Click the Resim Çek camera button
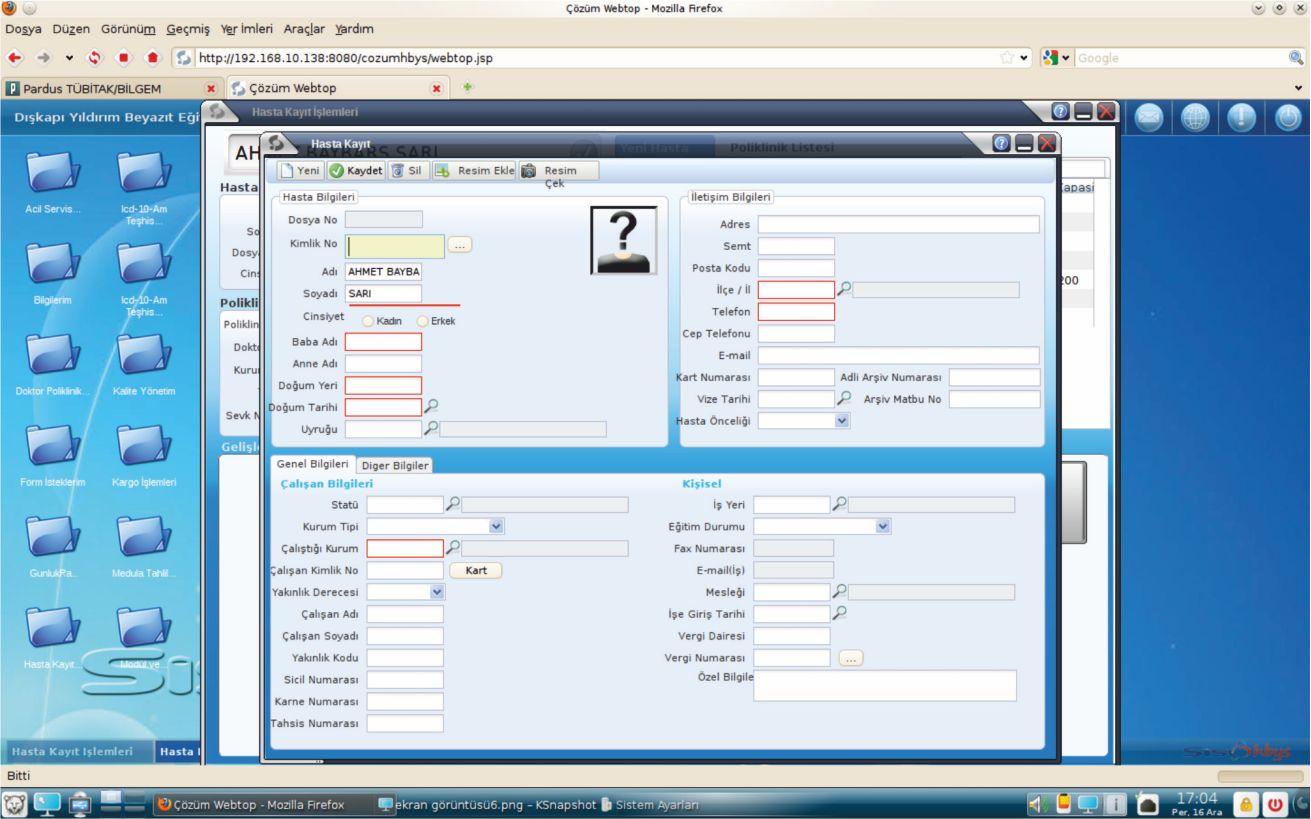 [x=559, y=171]
